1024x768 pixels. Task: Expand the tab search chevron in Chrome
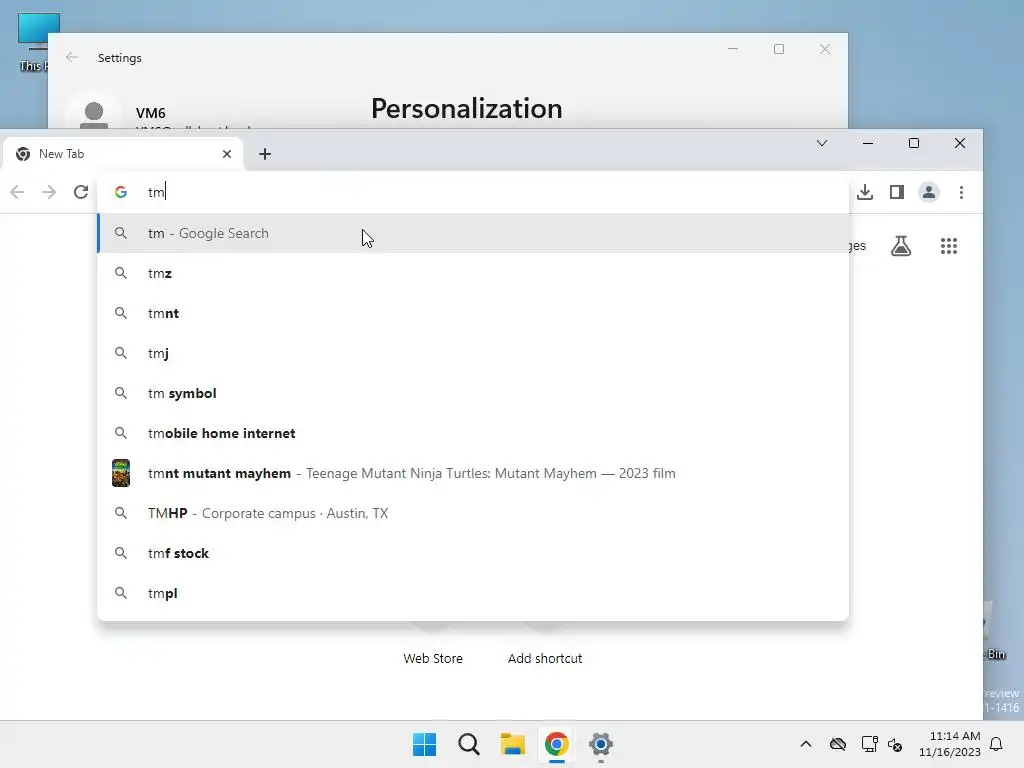822,143
